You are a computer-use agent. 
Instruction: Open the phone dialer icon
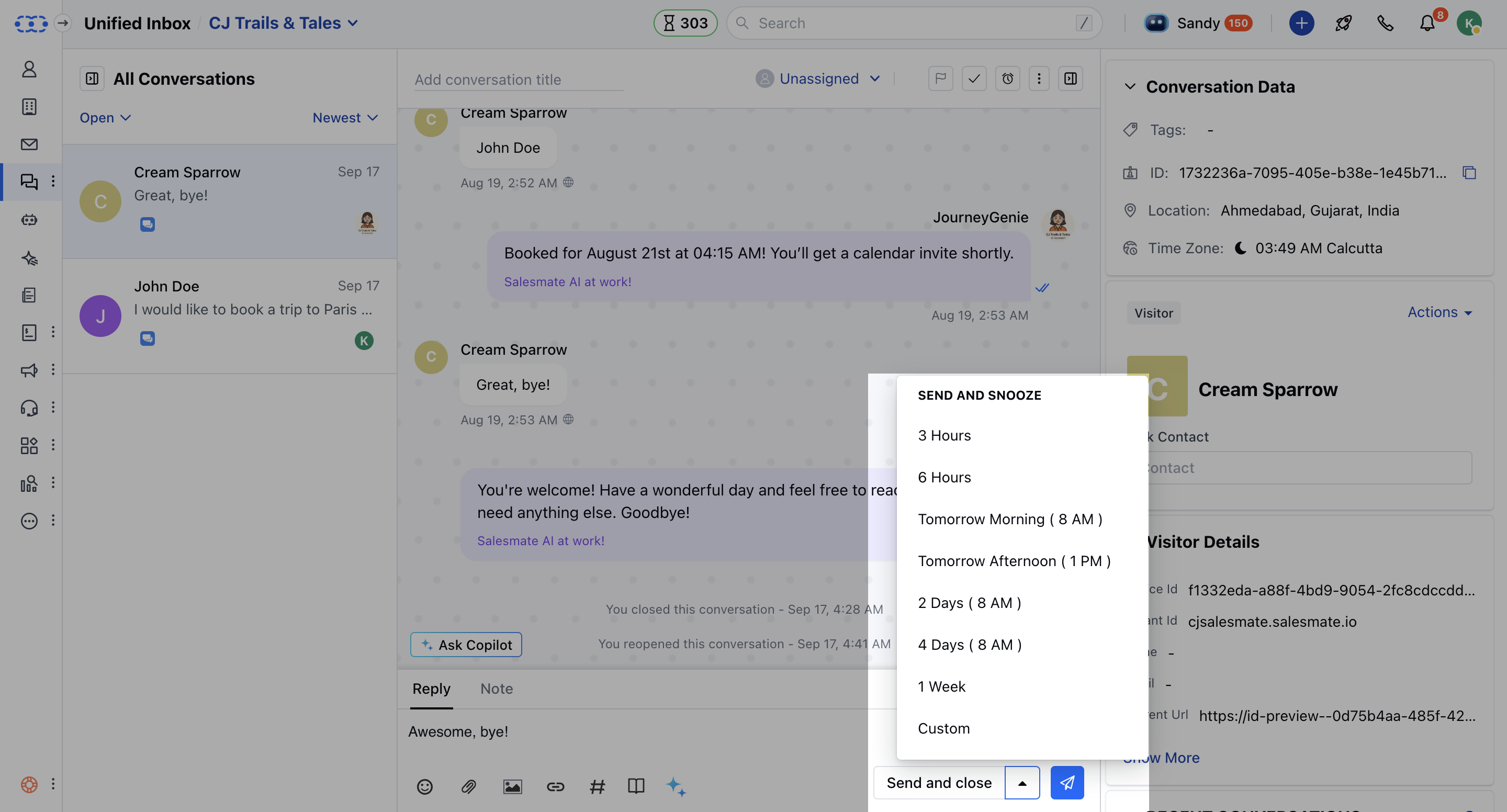pos(1385,23)
